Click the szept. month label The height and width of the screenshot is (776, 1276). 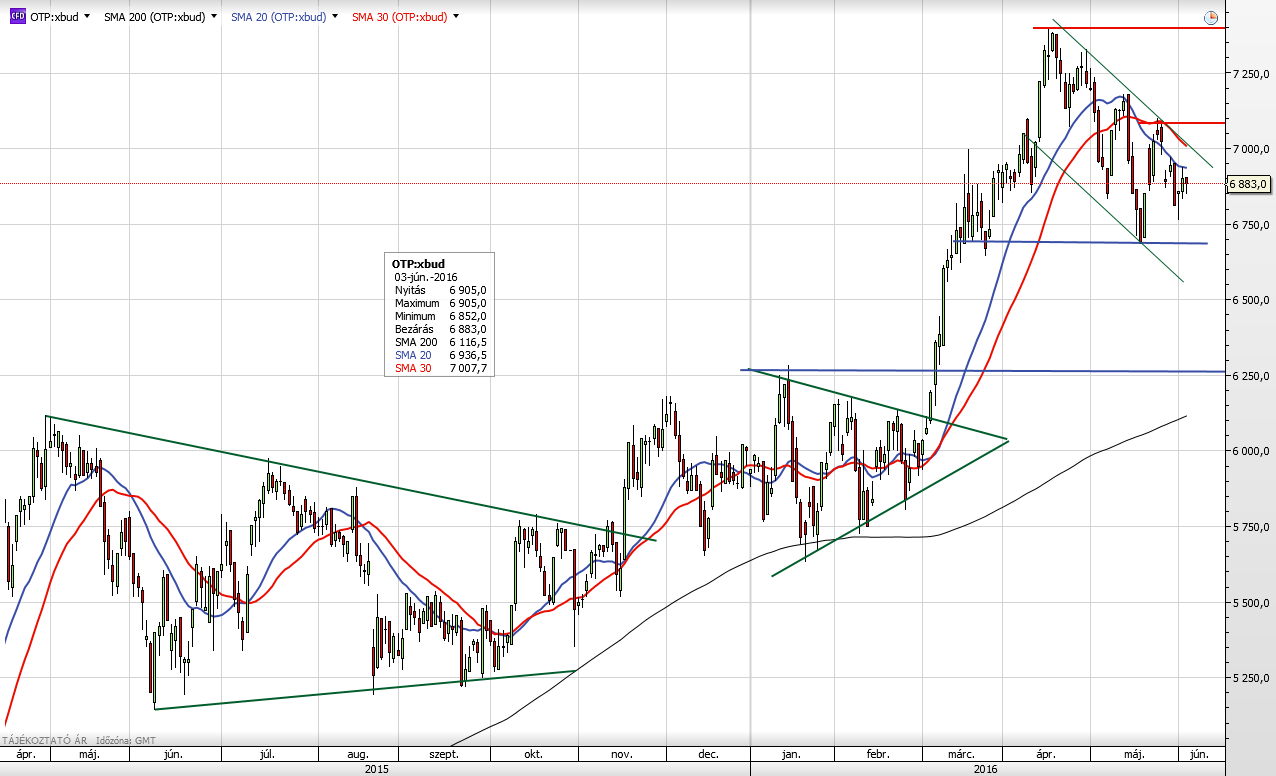[x=443, y=754]
